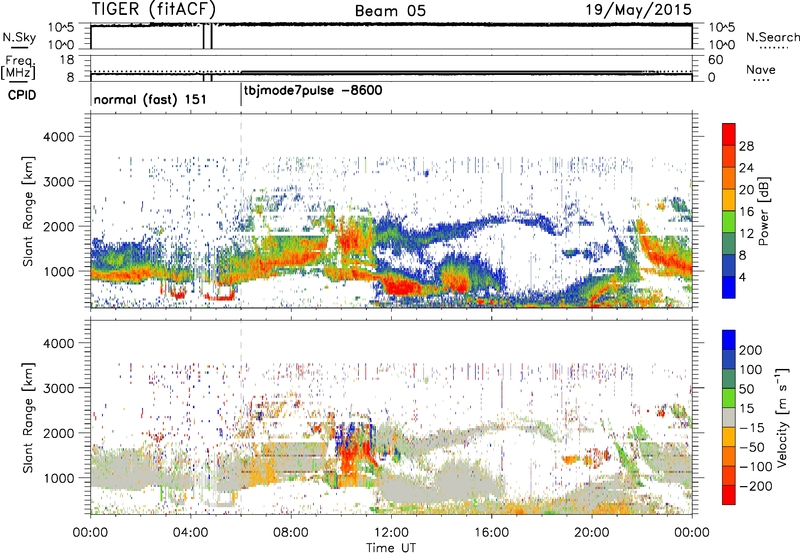Click the '20:00' time tick label

pyautogui.click(x=592, y=533)
